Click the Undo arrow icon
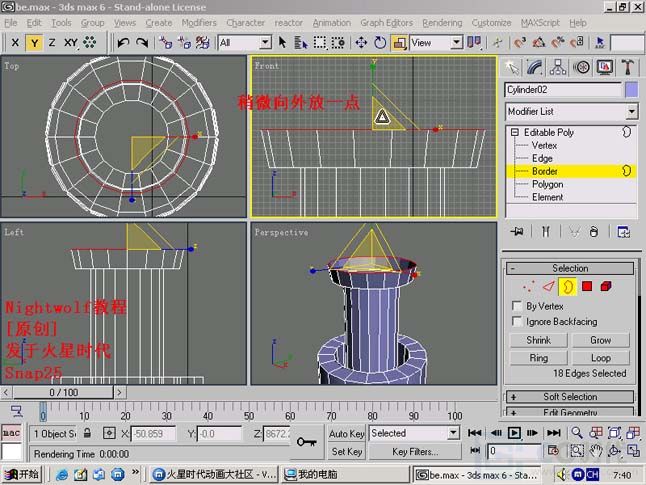 (x=123, y=42)
